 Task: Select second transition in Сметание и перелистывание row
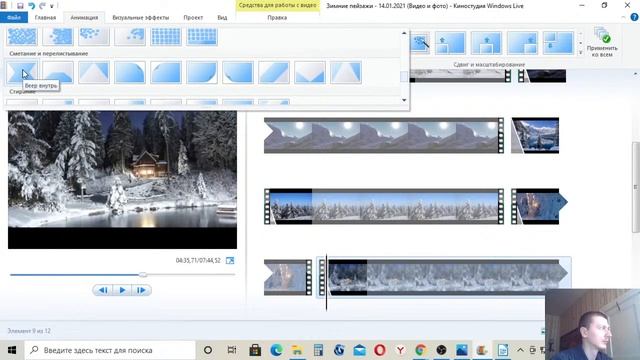58,72
